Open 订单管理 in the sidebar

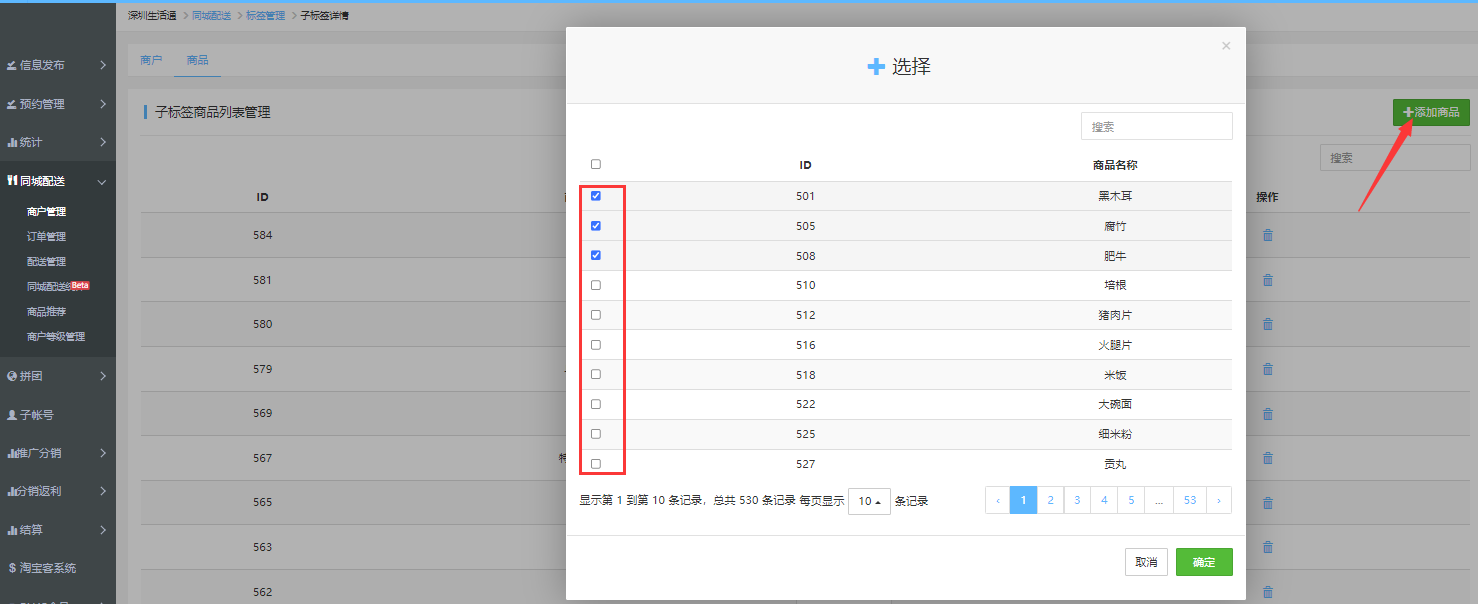(x=46, y=237)
